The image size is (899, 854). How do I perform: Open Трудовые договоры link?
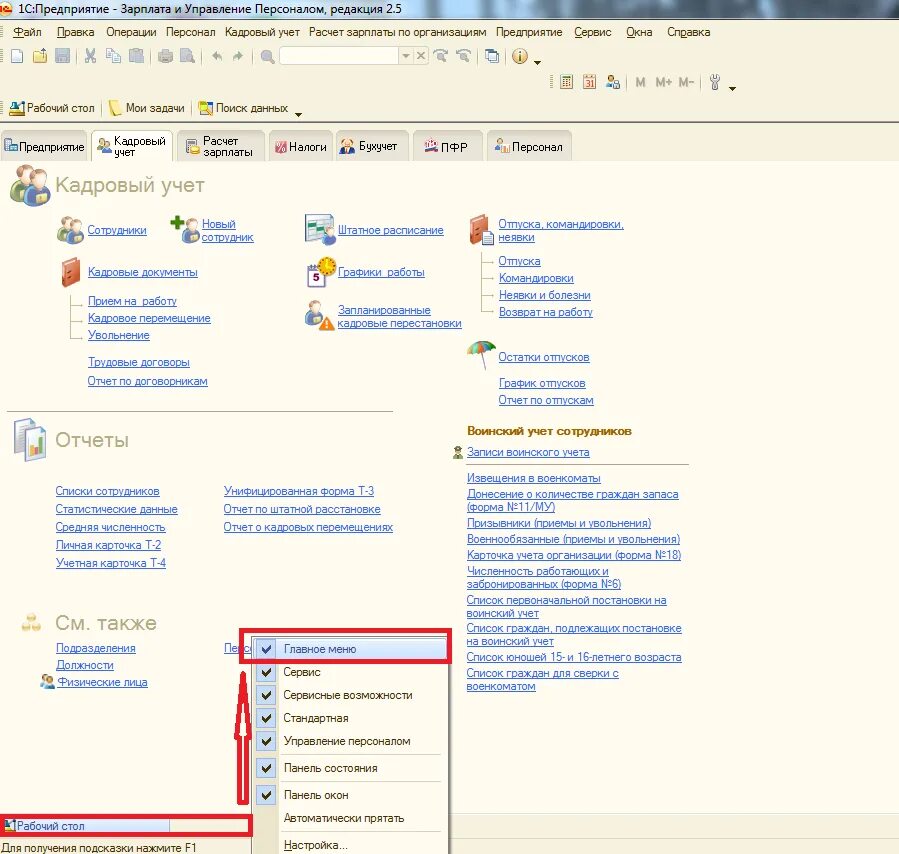pyautogui.click(x=139, y=362)
